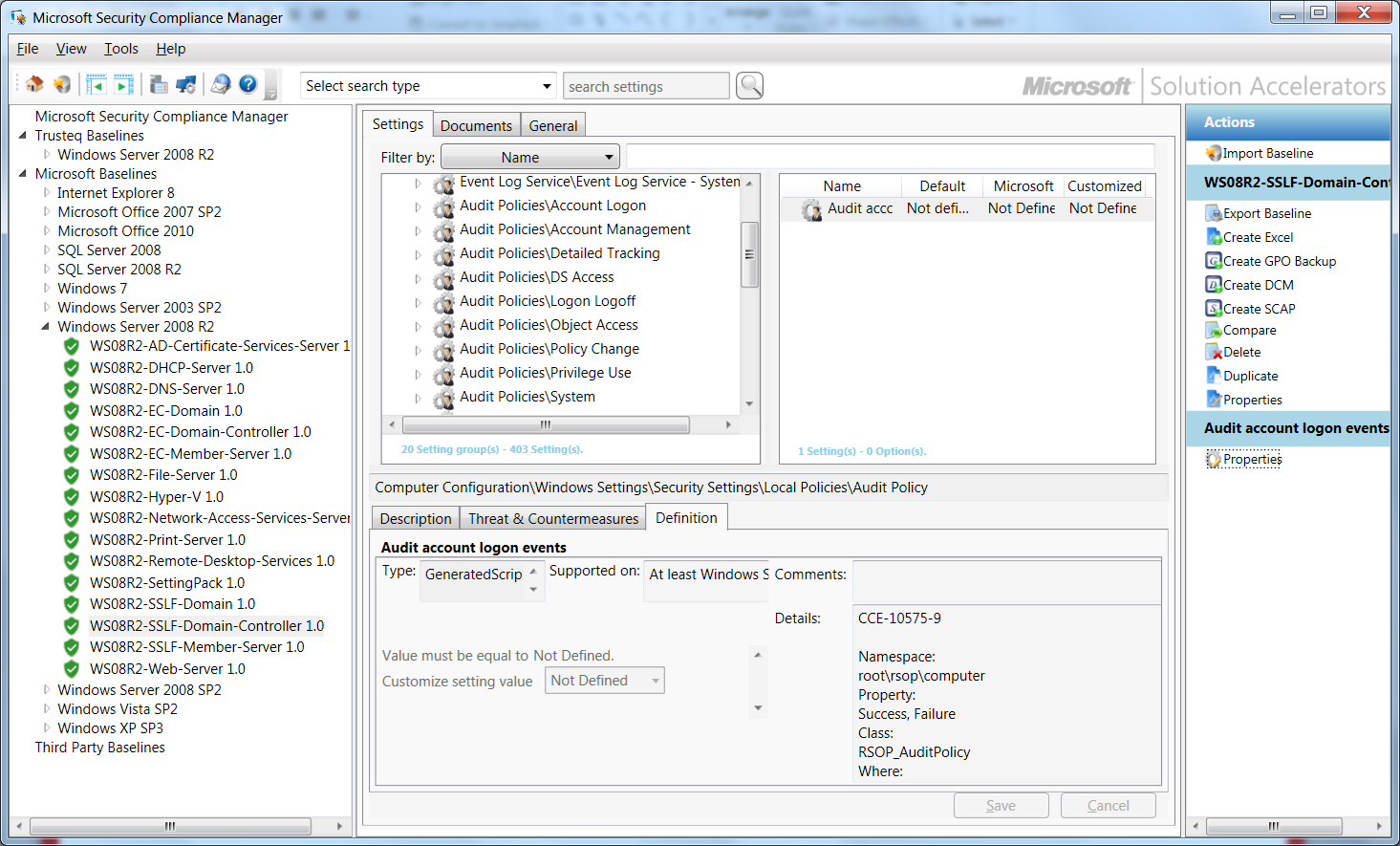Switch to the Description tab
Viewport: 1400px width, 846px height.
[x=416, y=518]
